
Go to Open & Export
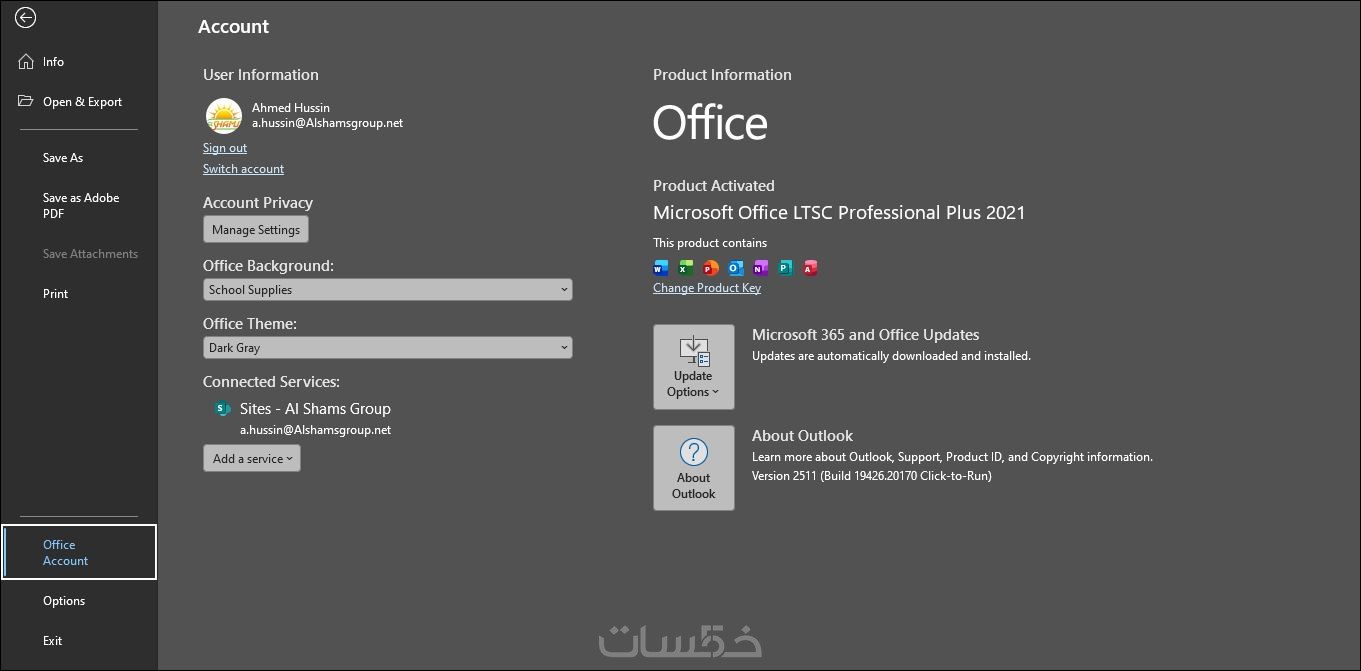point(81,102)
